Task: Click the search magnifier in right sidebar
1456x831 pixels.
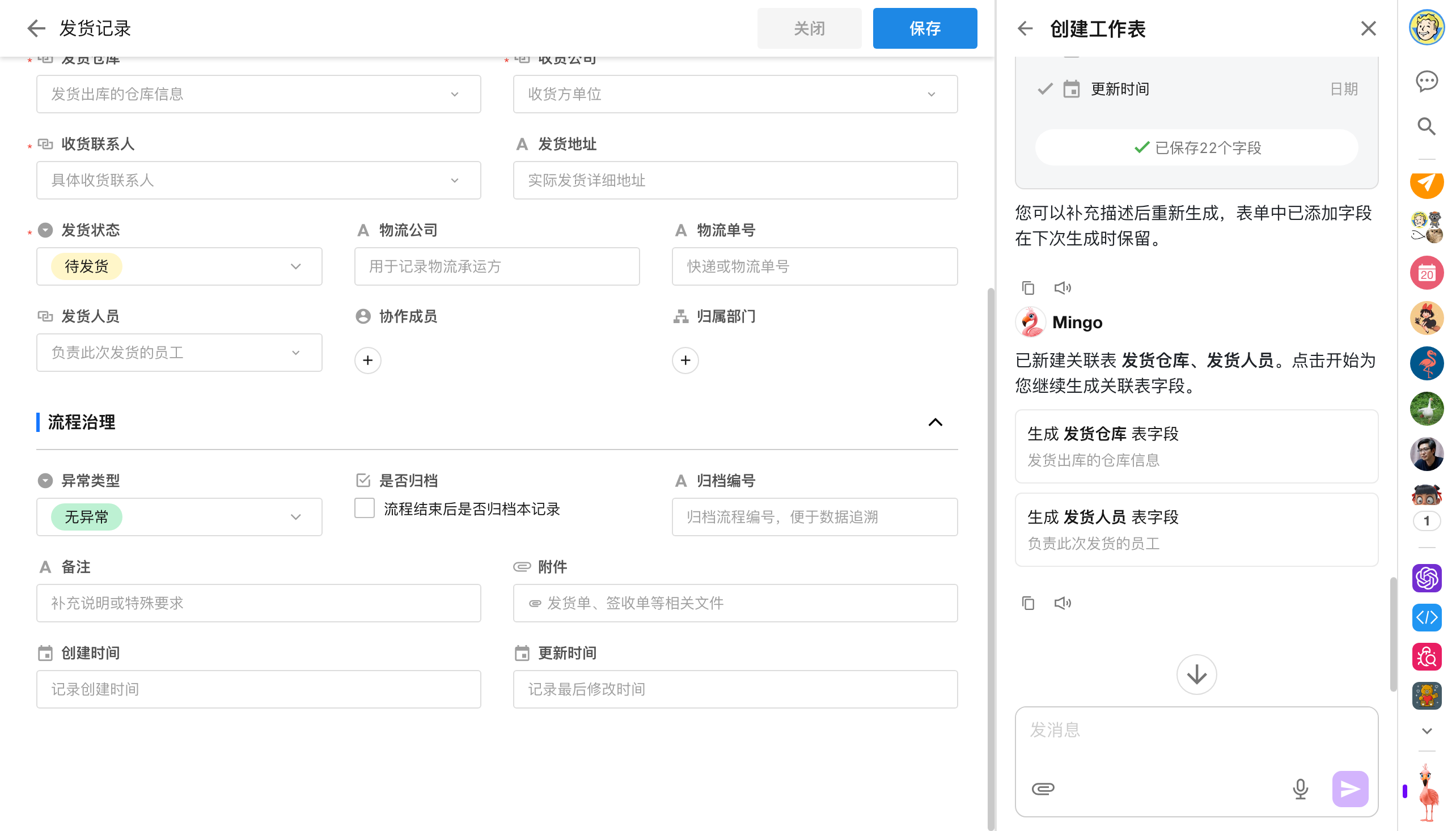Action: 1427,126
